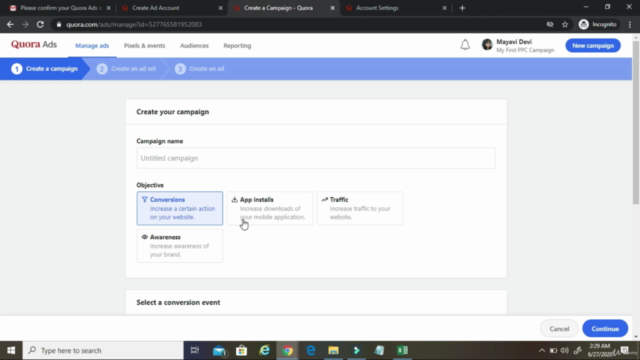Click the volume icon in system tray

pyautogui.click(x=565, y=350)
